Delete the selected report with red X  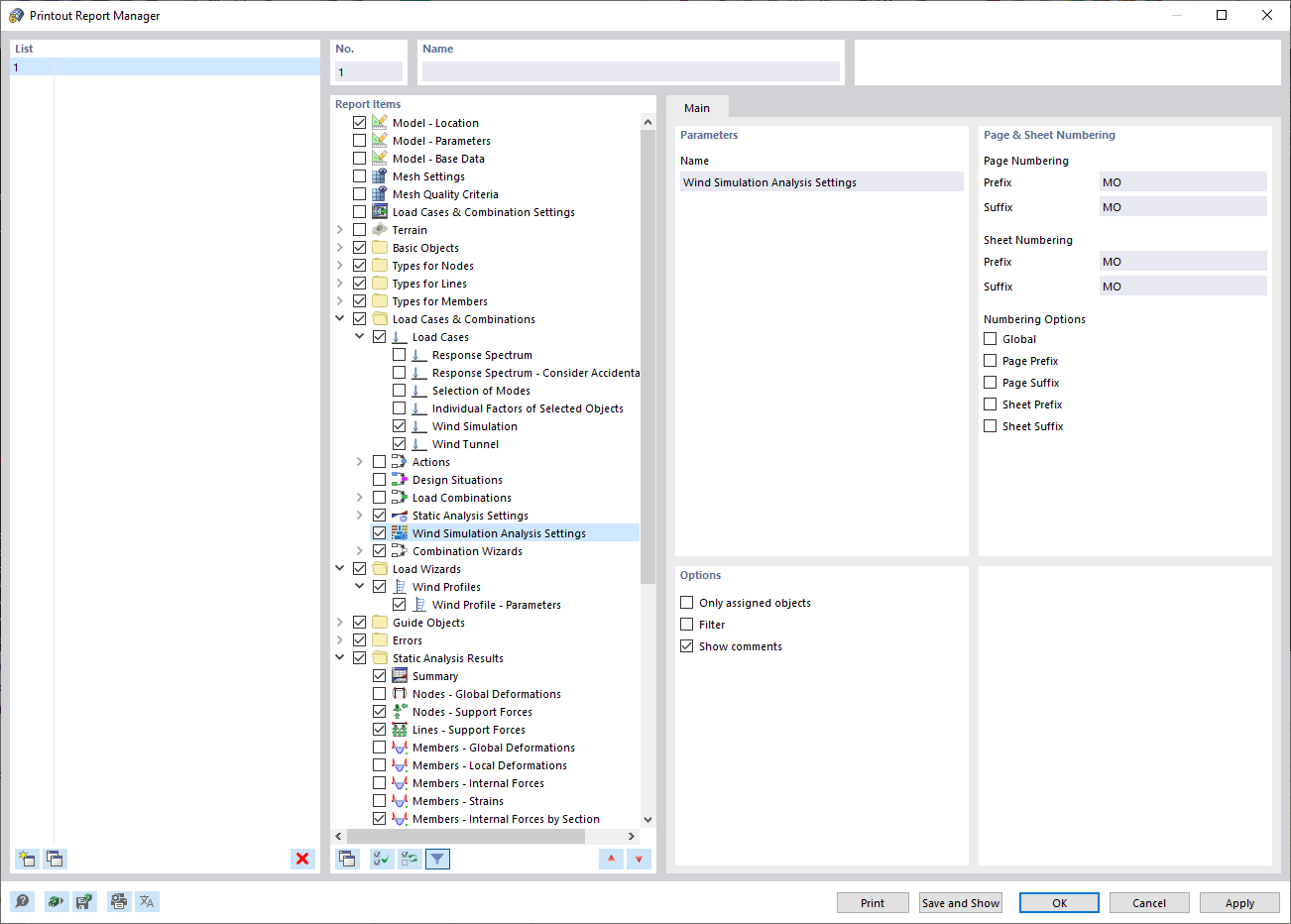click(302, 859)
